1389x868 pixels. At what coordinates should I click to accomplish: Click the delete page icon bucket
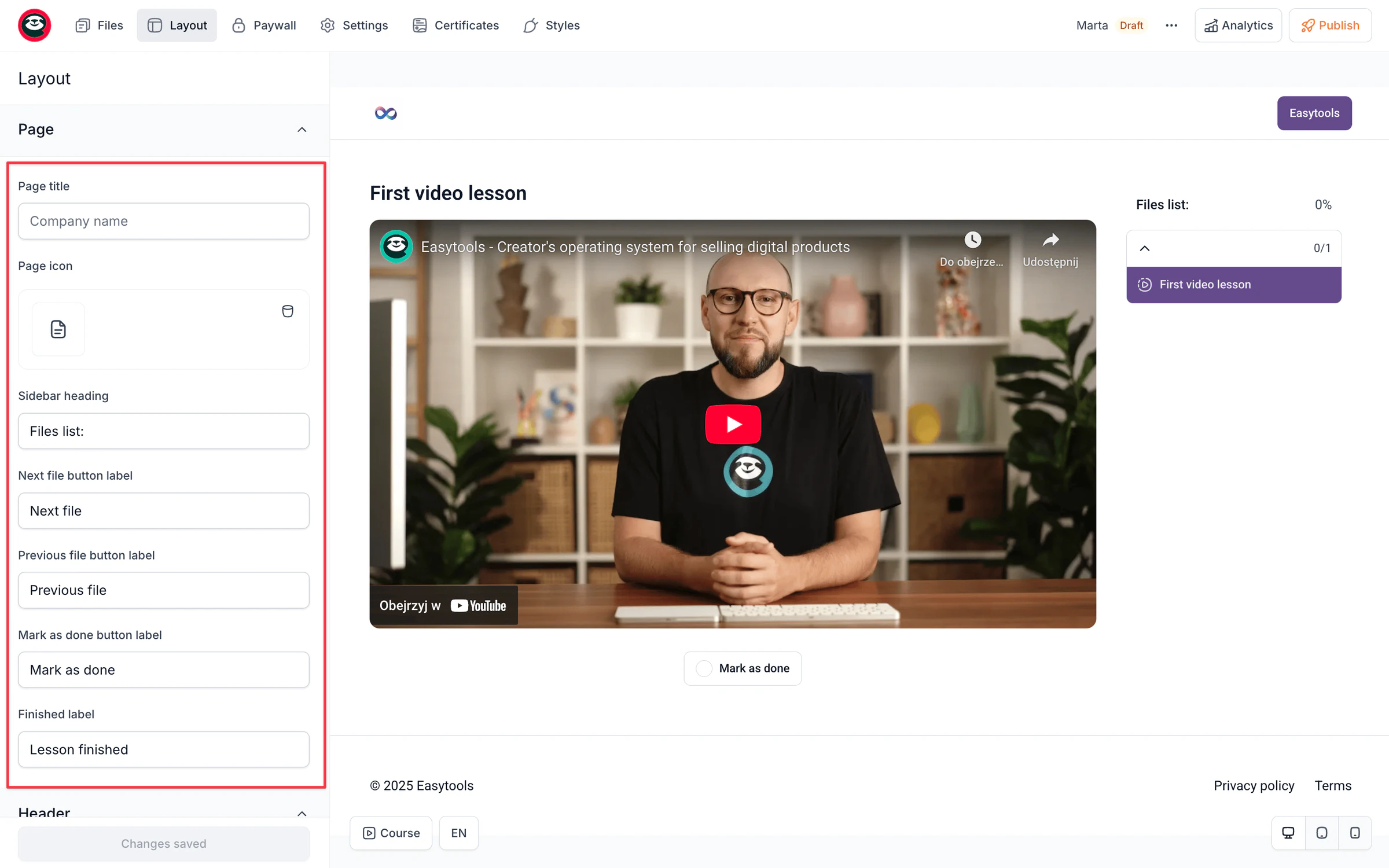tap(288, 311)
